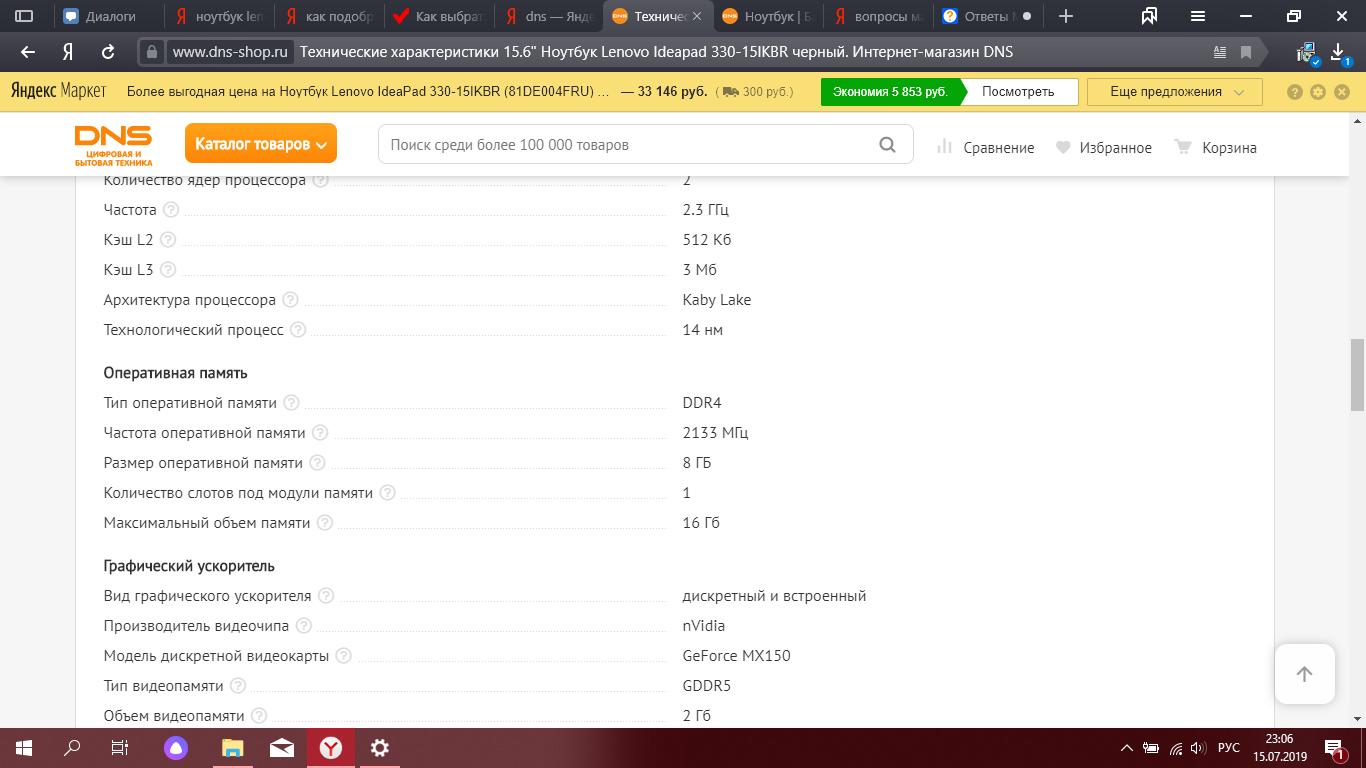Viewport: 1366px width, 768px height.
Task: Close the Yandex Market offer bar
Action: (x=1342, y=92)
